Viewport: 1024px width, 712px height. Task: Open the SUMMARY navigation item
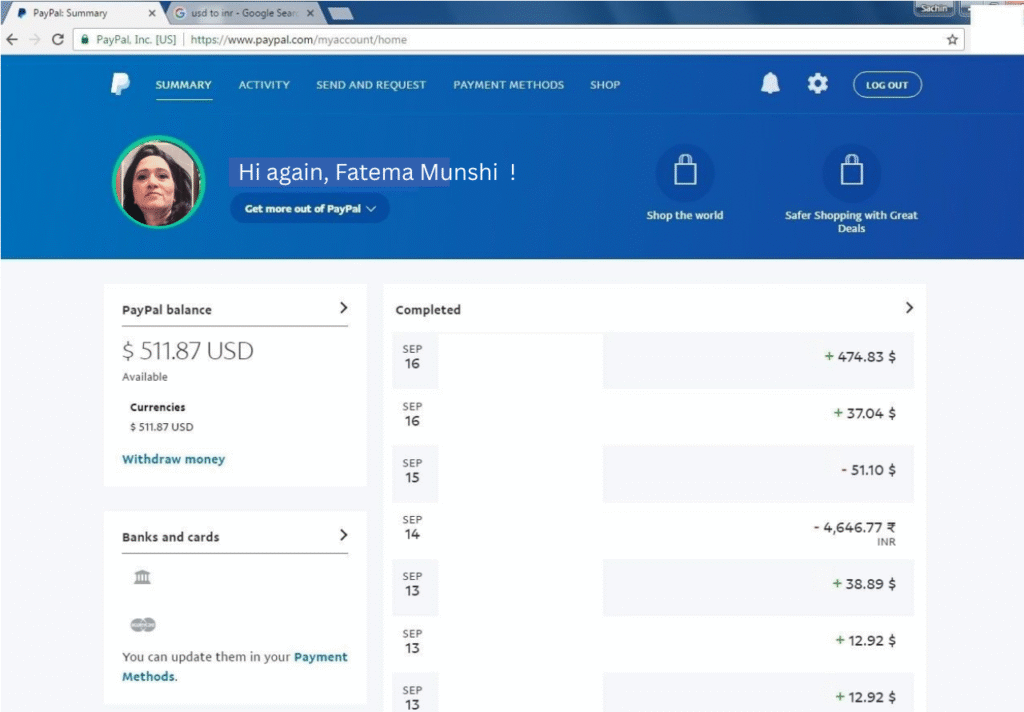click(184, 85)
